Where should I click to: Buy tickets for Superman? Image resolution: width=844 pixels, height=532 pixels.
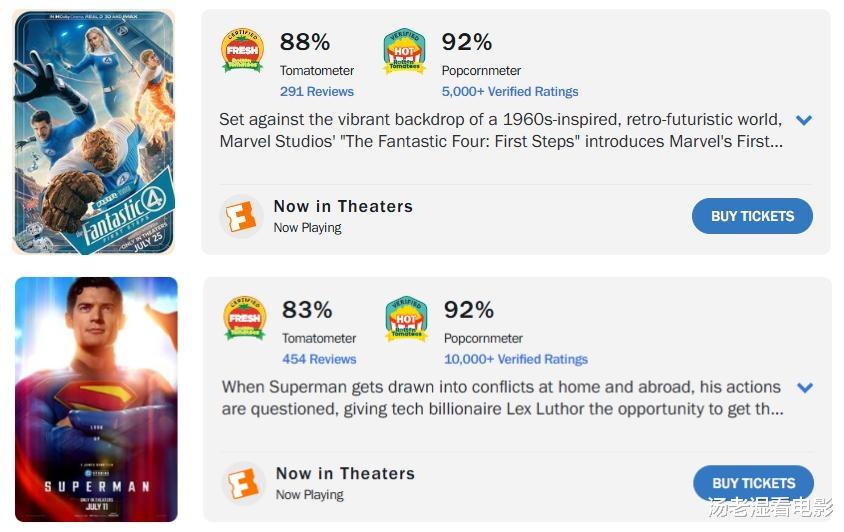pyautogui.click(x=753, y=483)
